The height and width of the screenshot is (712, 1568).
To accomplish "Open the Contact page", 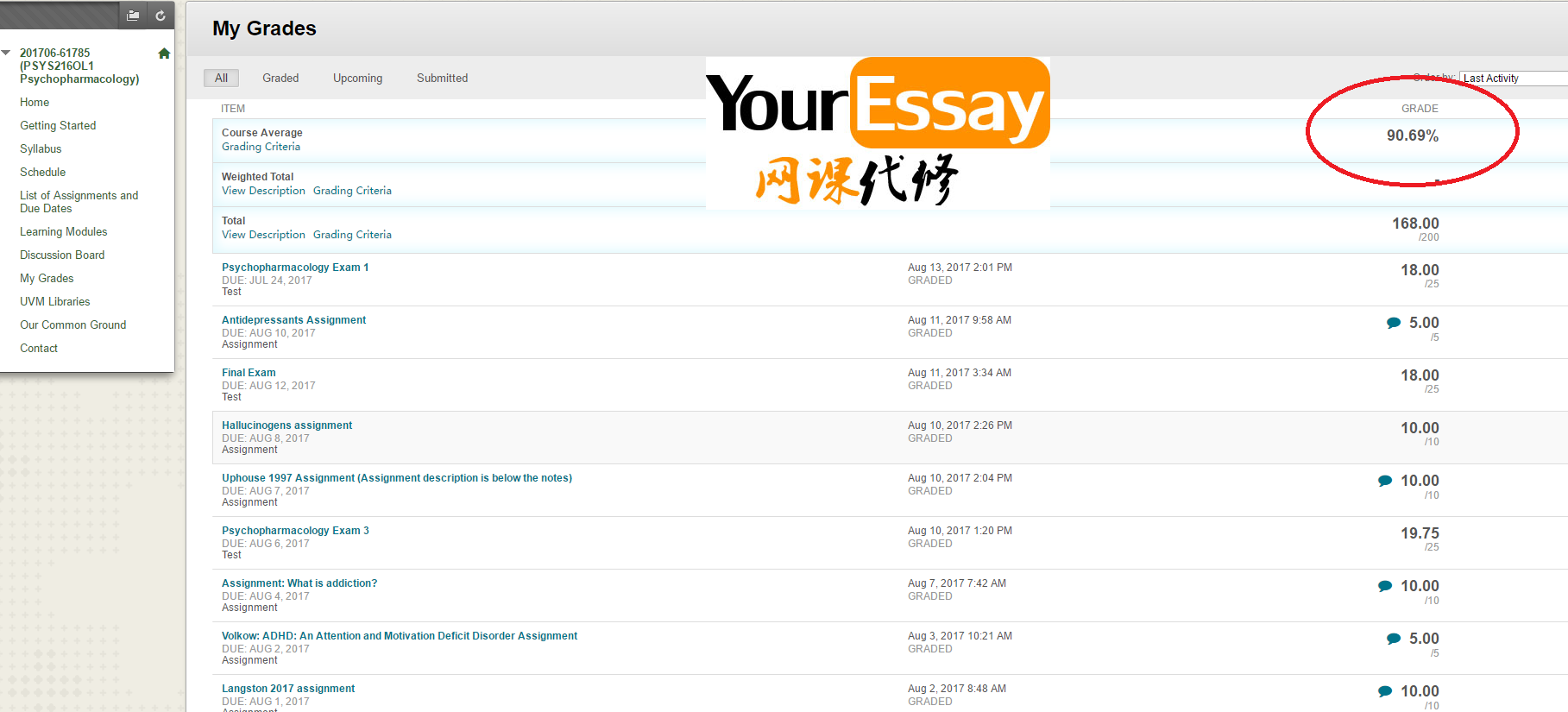I will 39,348.
